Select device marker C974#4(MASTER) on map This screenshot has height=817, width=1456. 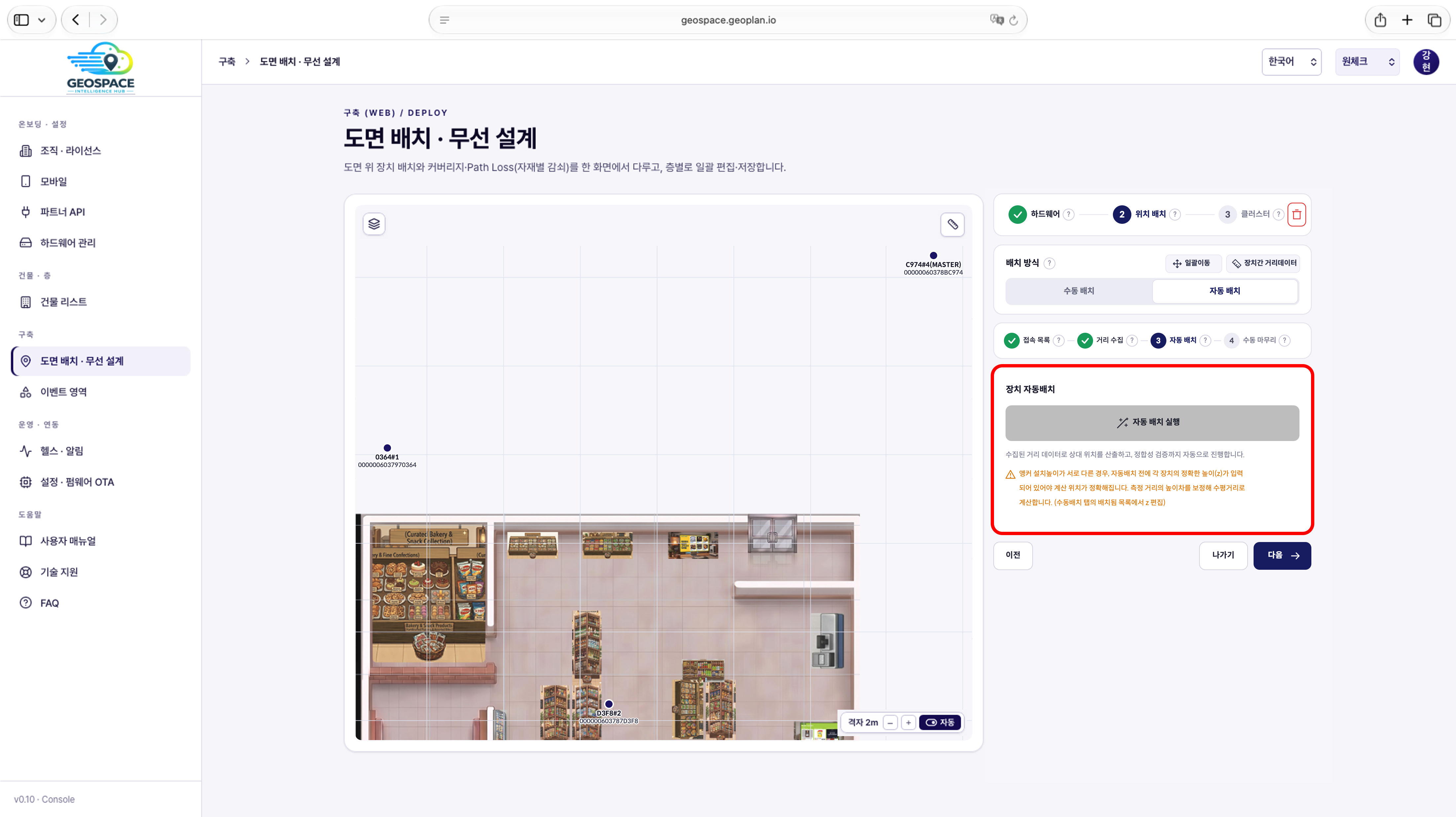click(933, 256)
